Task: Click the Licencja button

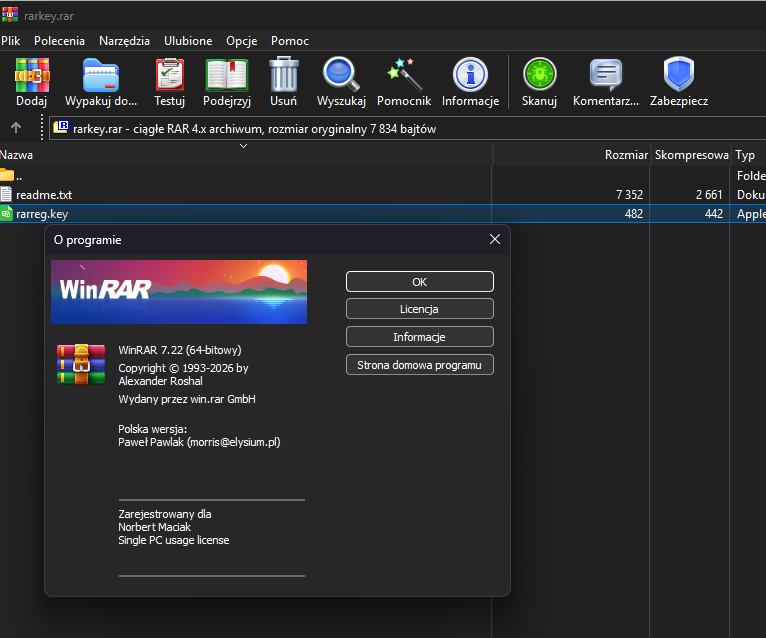Action: tap(420, 309)
